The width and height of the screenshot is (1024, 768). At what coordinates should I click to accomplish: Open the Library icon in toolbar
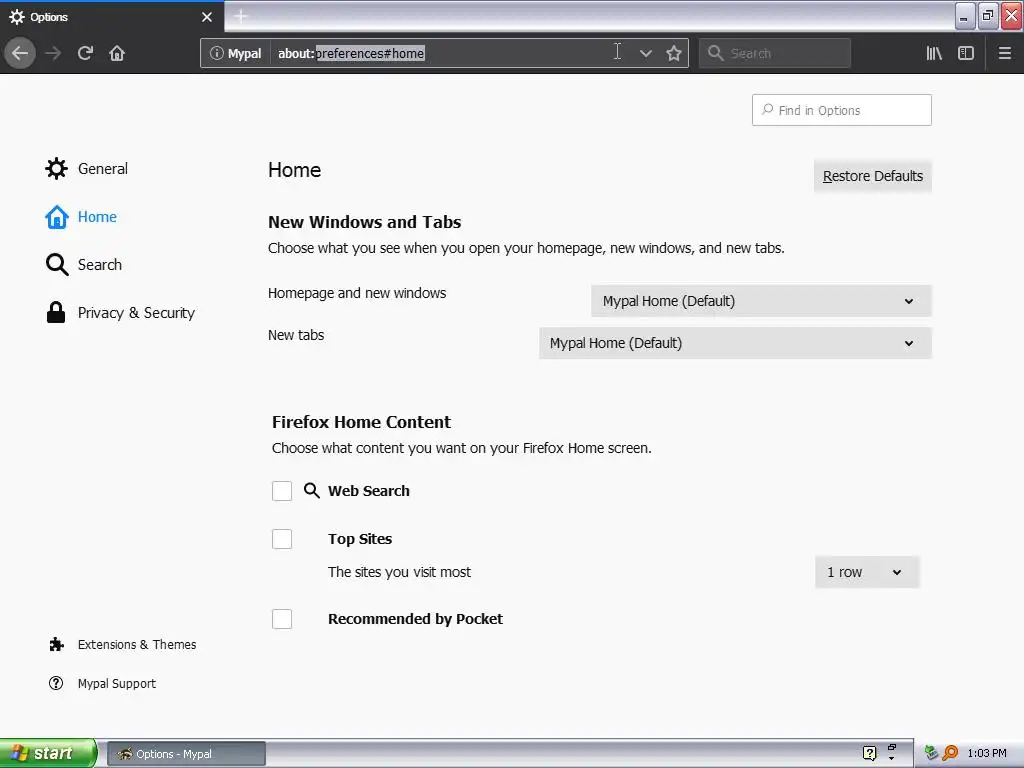tap(934, 54)
